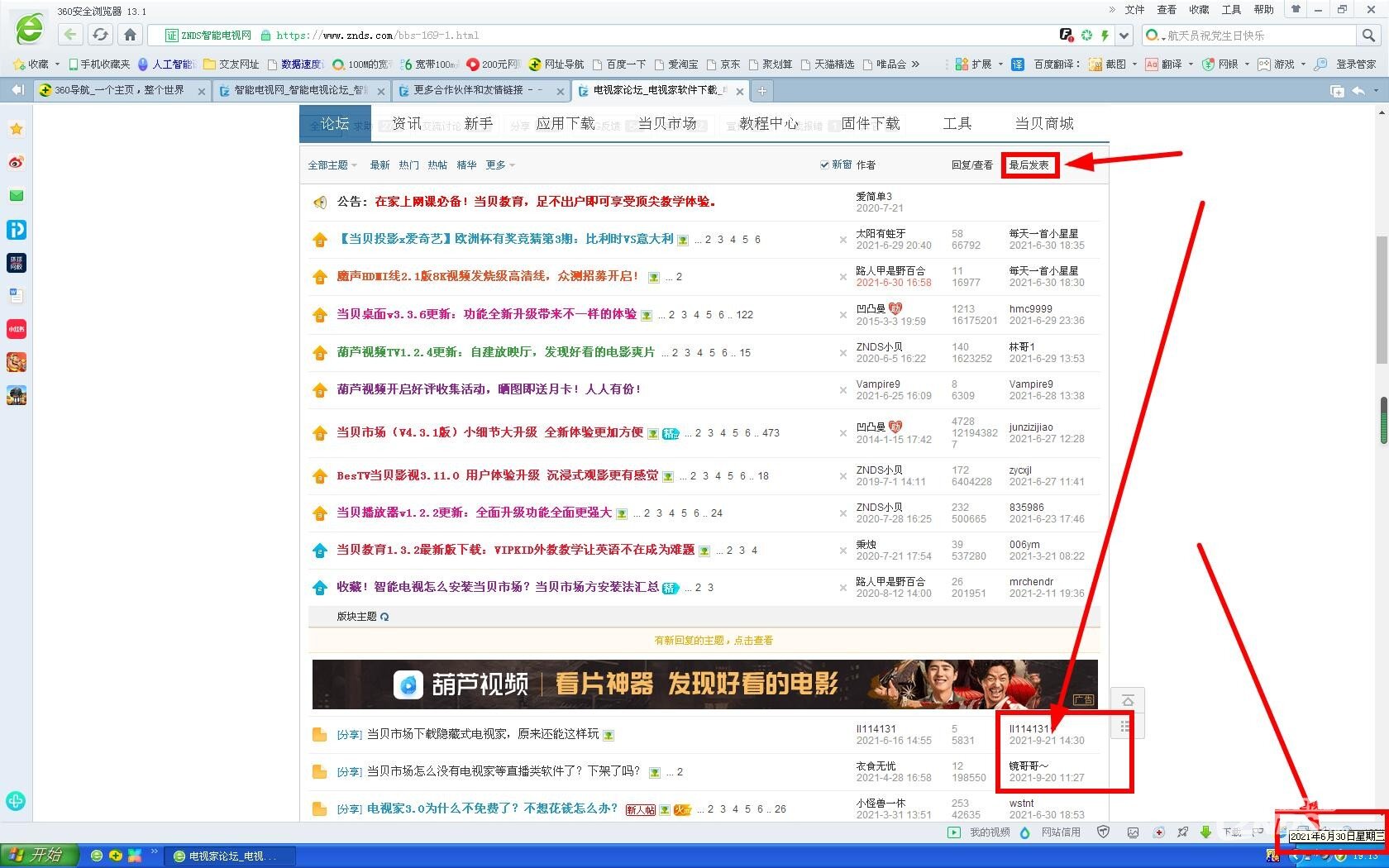The height and width of the screenshot is (868, 1389).
Task: Select the 电视家论坛 taskbar window button
Action: click(229, 856)
